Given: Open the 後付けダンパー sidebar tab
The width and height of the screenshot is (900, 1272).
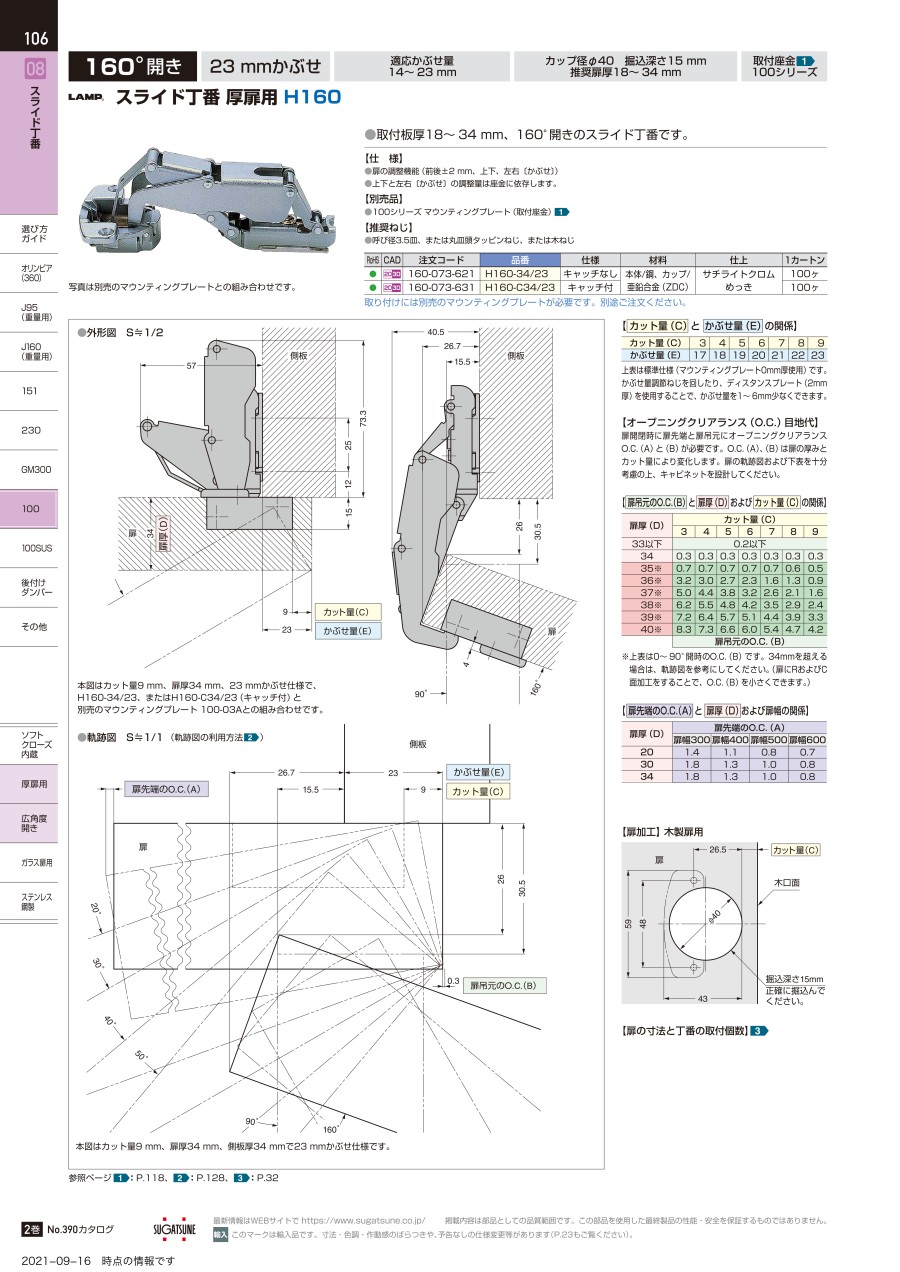Looking at the screenshot, I should coord(34,588).
